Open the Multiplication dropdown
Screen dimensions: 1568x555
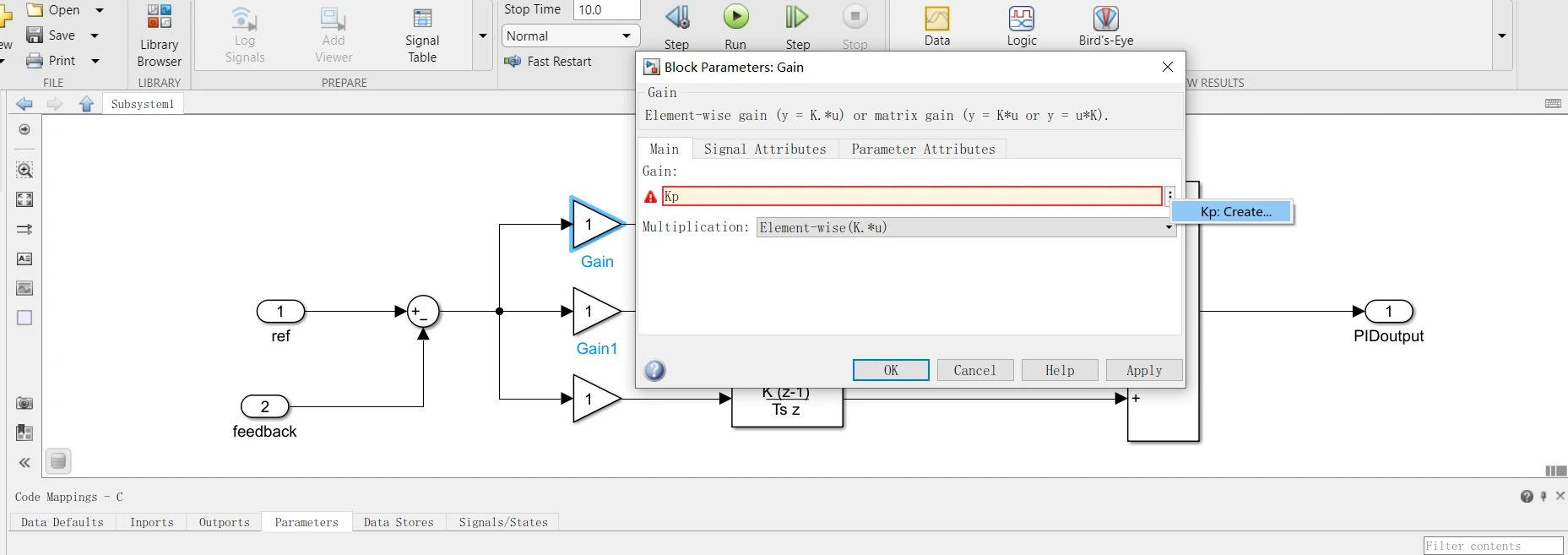click(x=966, y=227)
